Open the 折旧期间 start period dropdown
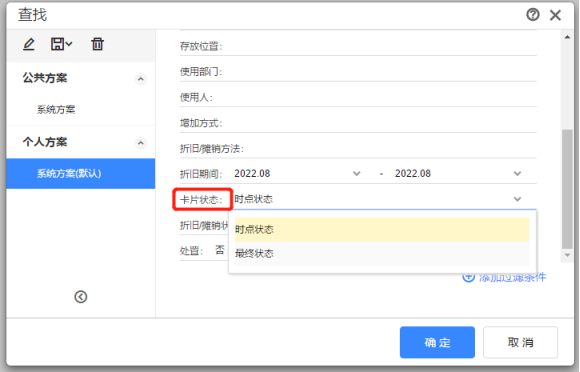 (x=356, y=173)
